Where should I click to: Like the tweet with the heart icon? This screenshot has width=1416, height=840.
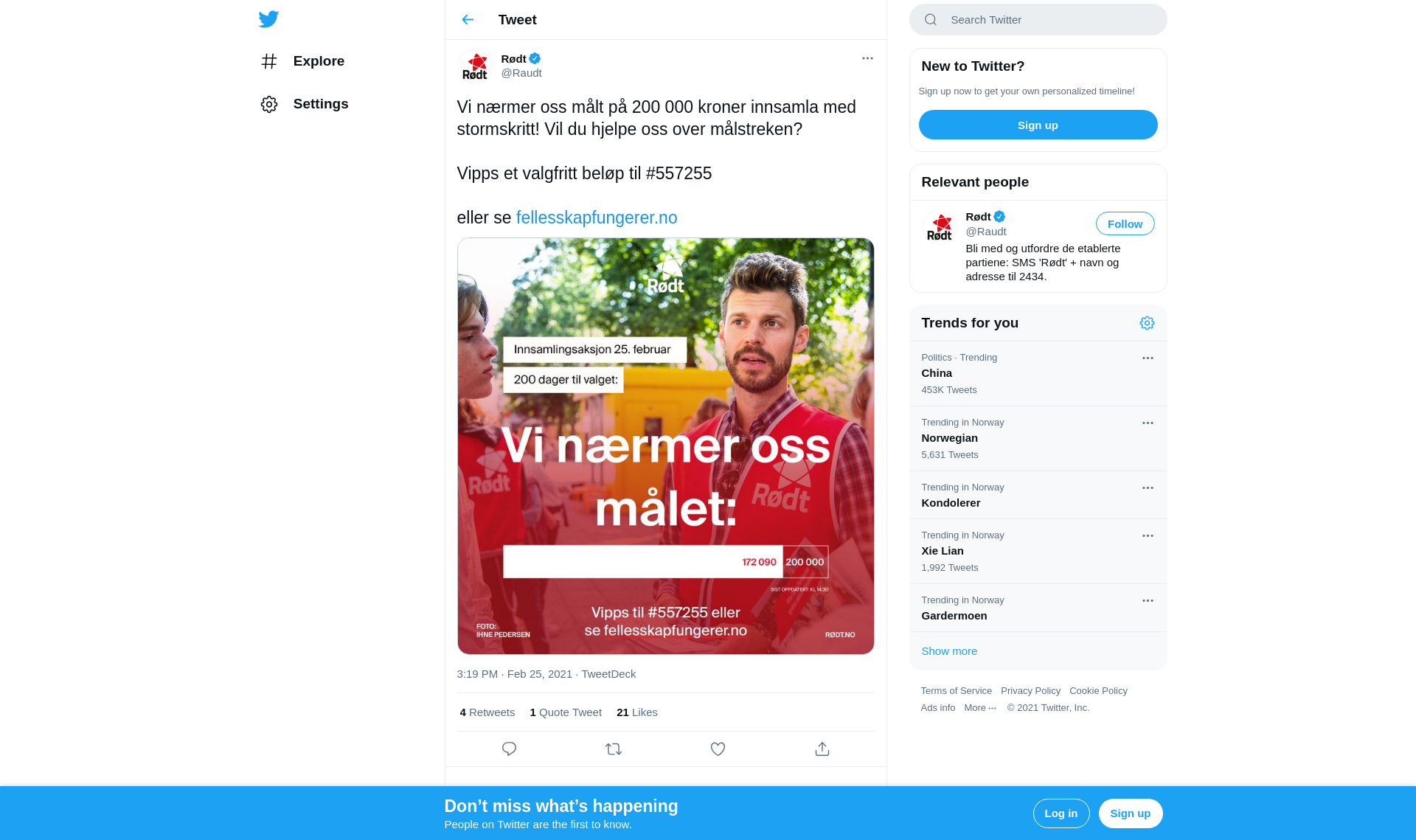[x=718, y=749]
